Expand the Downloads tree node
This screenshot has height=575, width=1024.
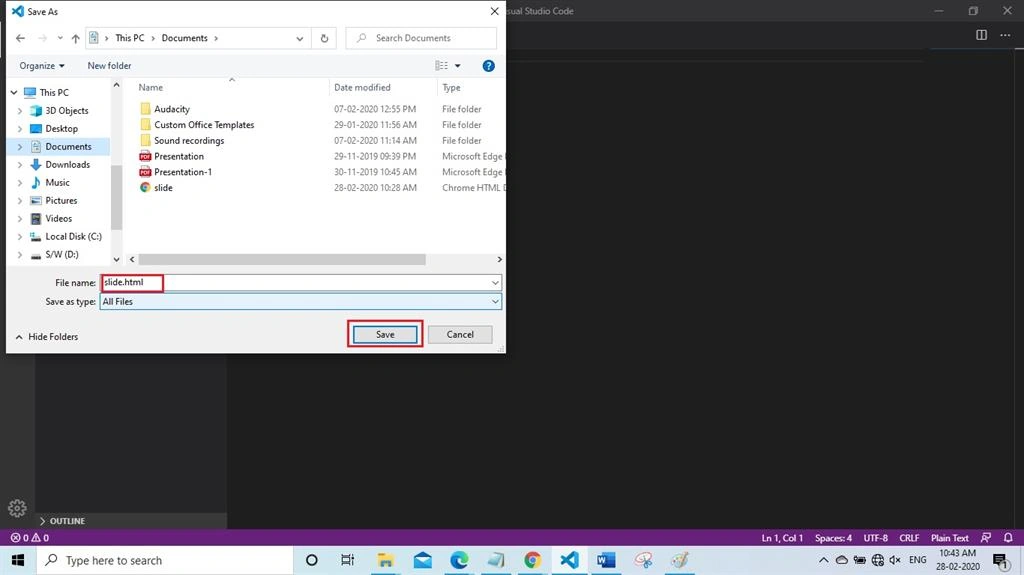(x=20, y=165)
